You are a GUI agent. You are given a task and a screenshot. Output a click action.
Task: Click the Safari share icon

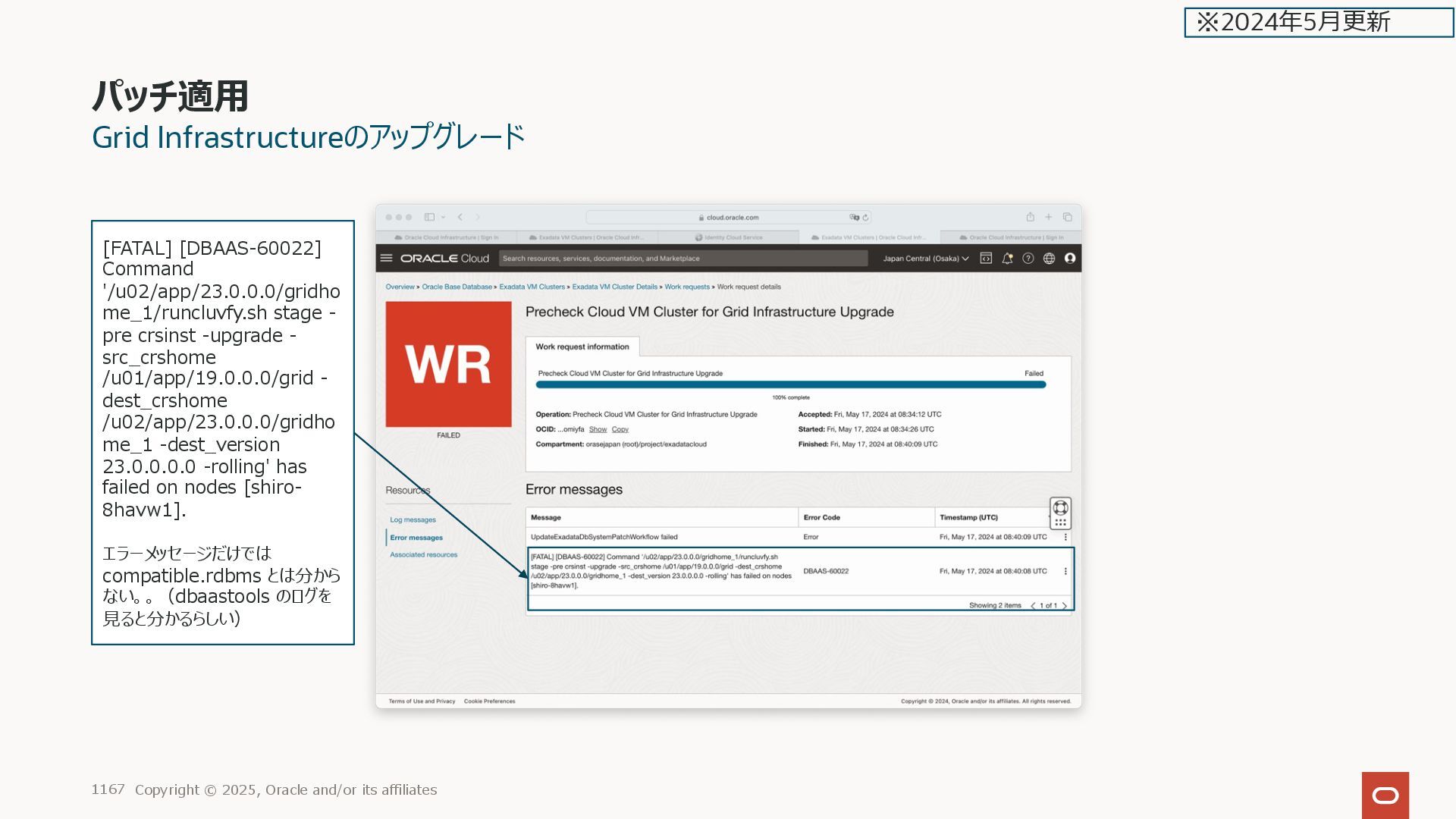point(1030,217)
